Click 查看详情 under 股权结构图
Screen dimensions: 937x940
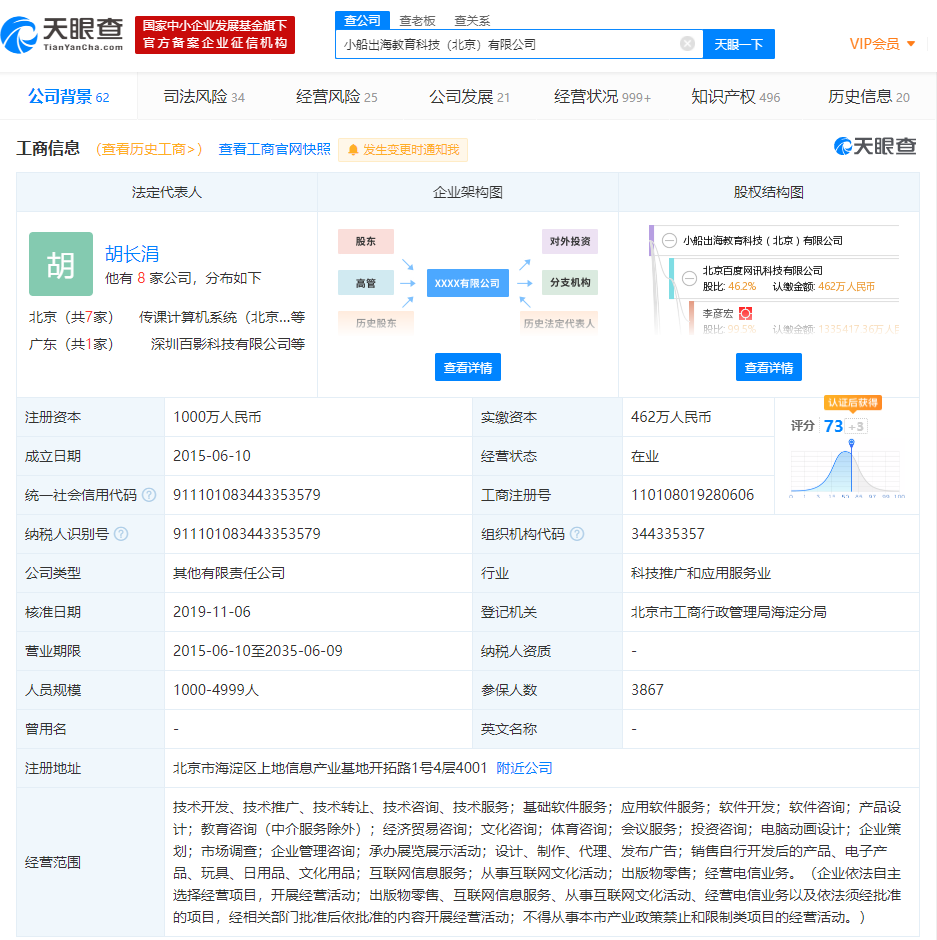pyautogui.click(x=769, y=367)
